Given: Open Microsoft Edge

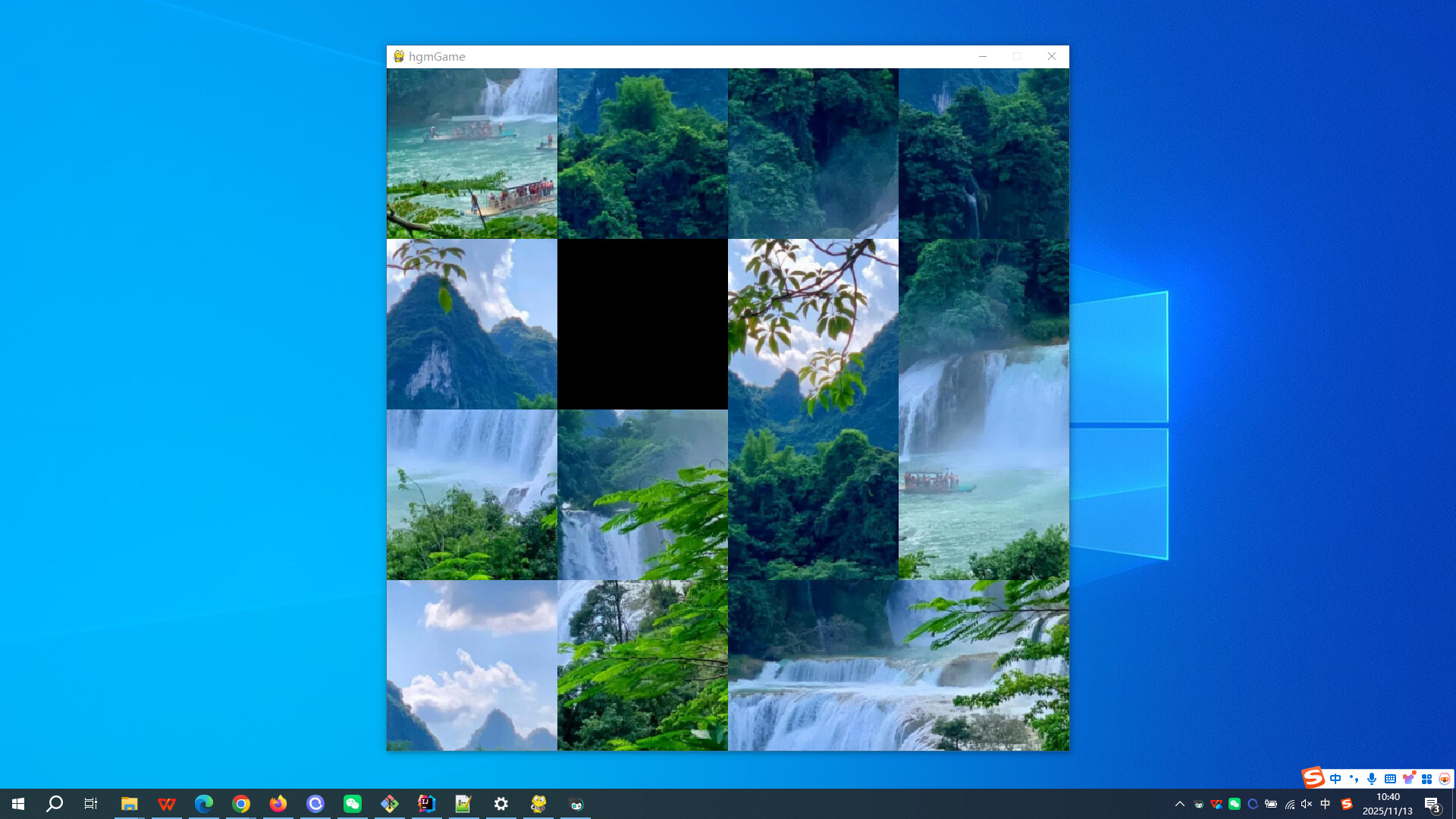Looking at the screenshot, I should pos(203,803).
